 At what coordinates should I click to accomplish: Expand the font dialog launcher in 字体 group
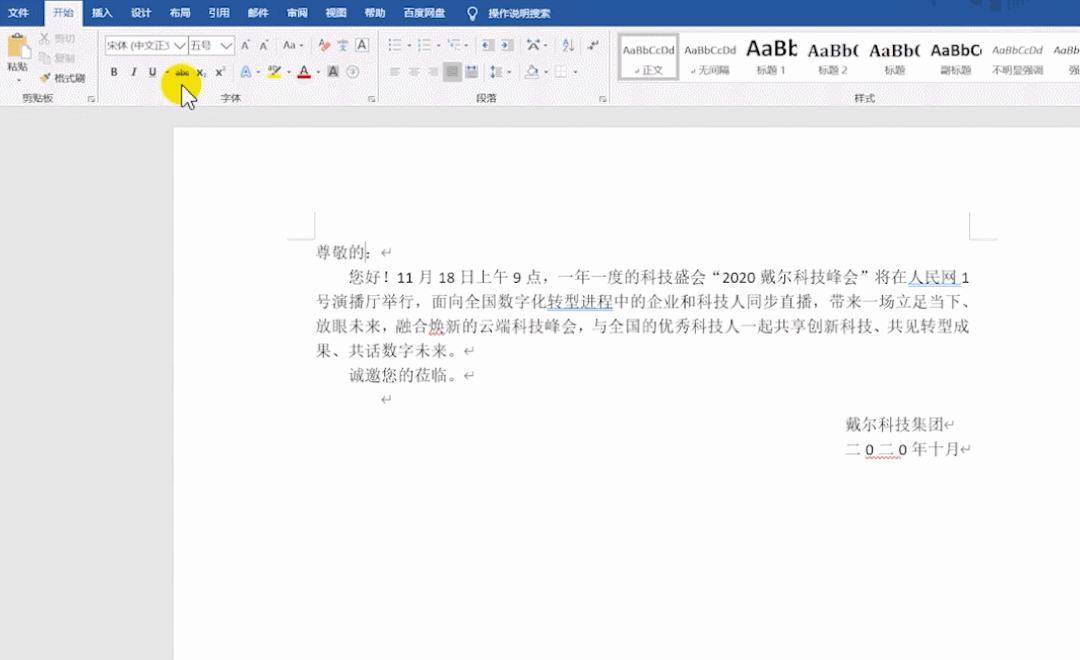click(x=371, y=99)
